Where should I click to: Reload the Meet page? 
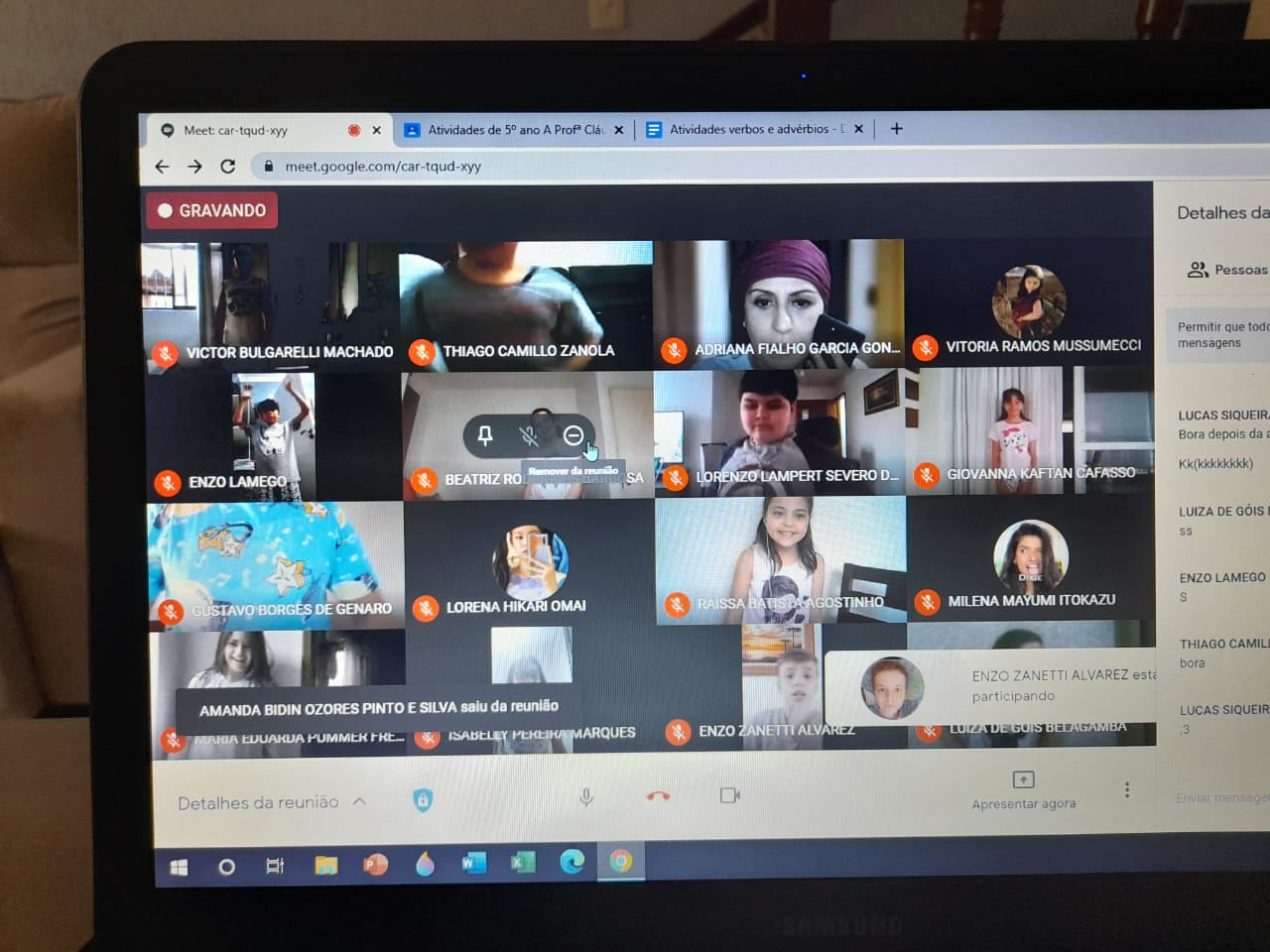pyautogui.click(x=227, y=167)
